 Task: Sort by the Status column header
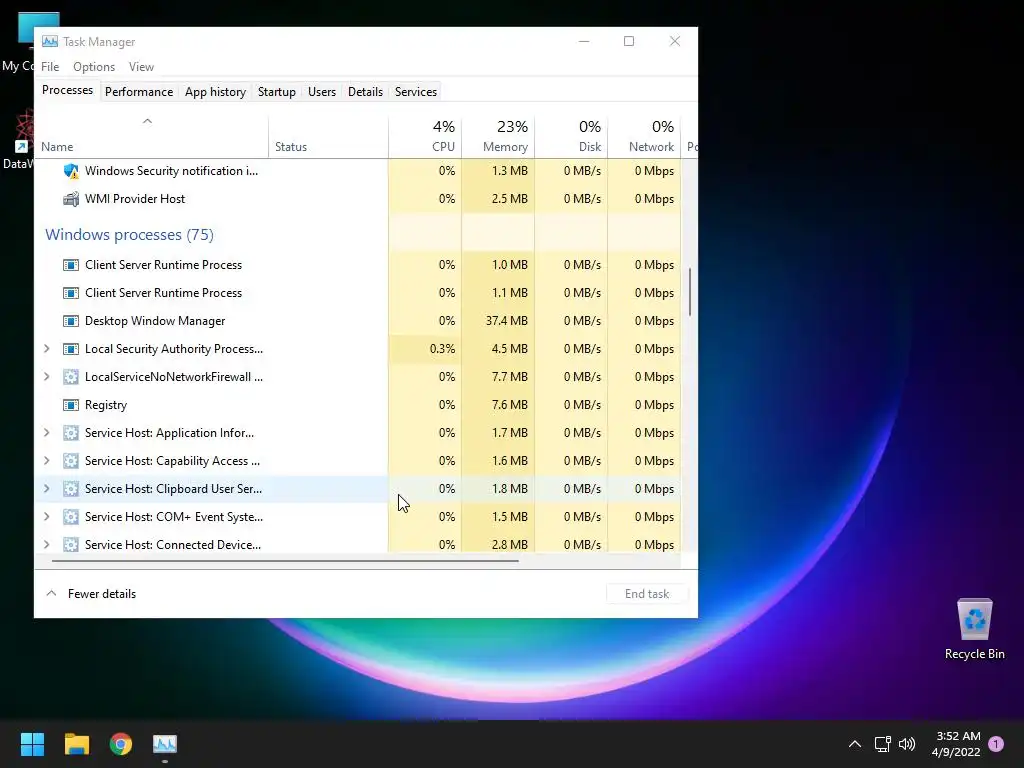pyautogui.click(x=328, y=137)
